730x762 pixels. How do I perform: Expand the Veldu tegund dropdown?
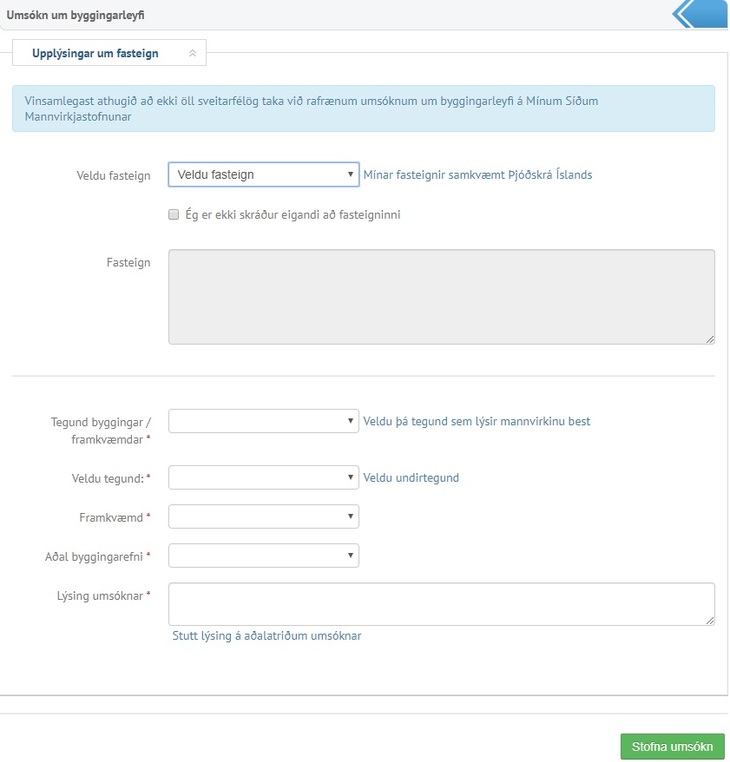point(263,477)
